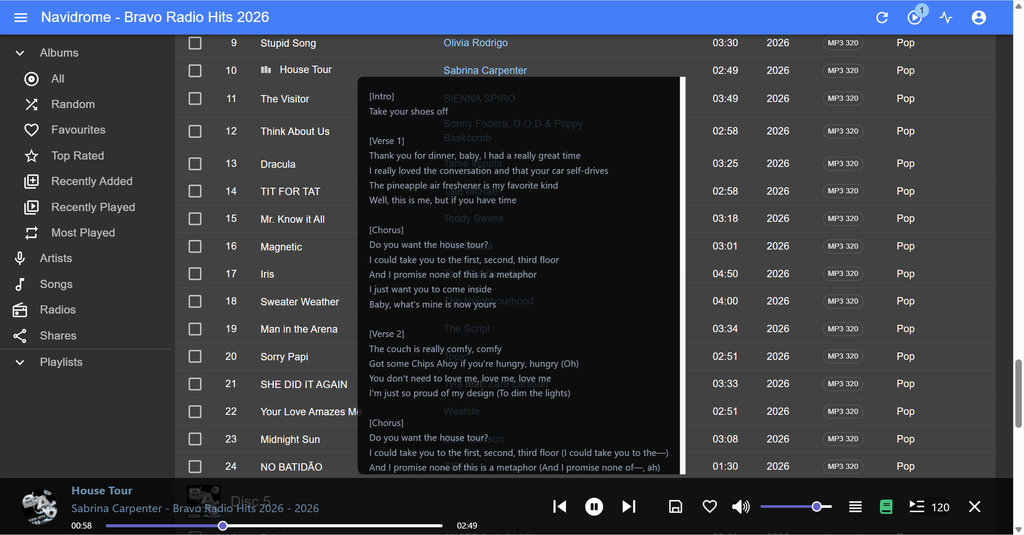Open the activity monitor icon
This screenshot has width=1024, height=535.
pyautogui.click(x=946, y=18)
